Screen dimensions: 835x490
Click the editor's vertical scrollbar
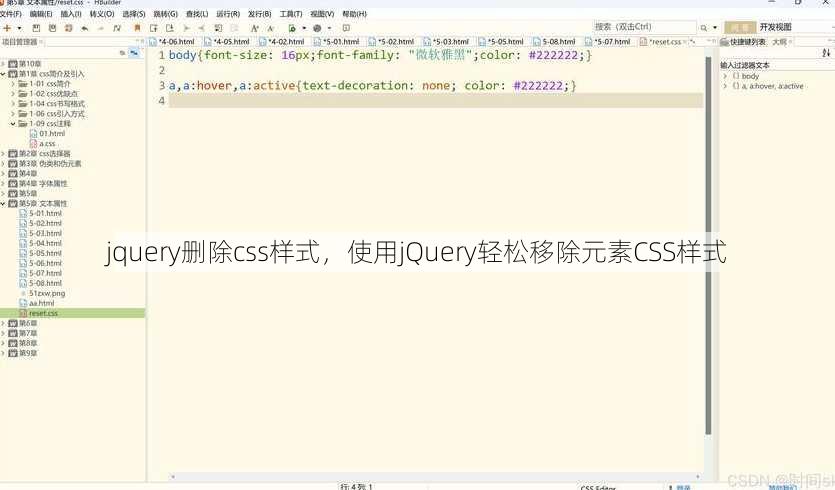coord(708,245)
